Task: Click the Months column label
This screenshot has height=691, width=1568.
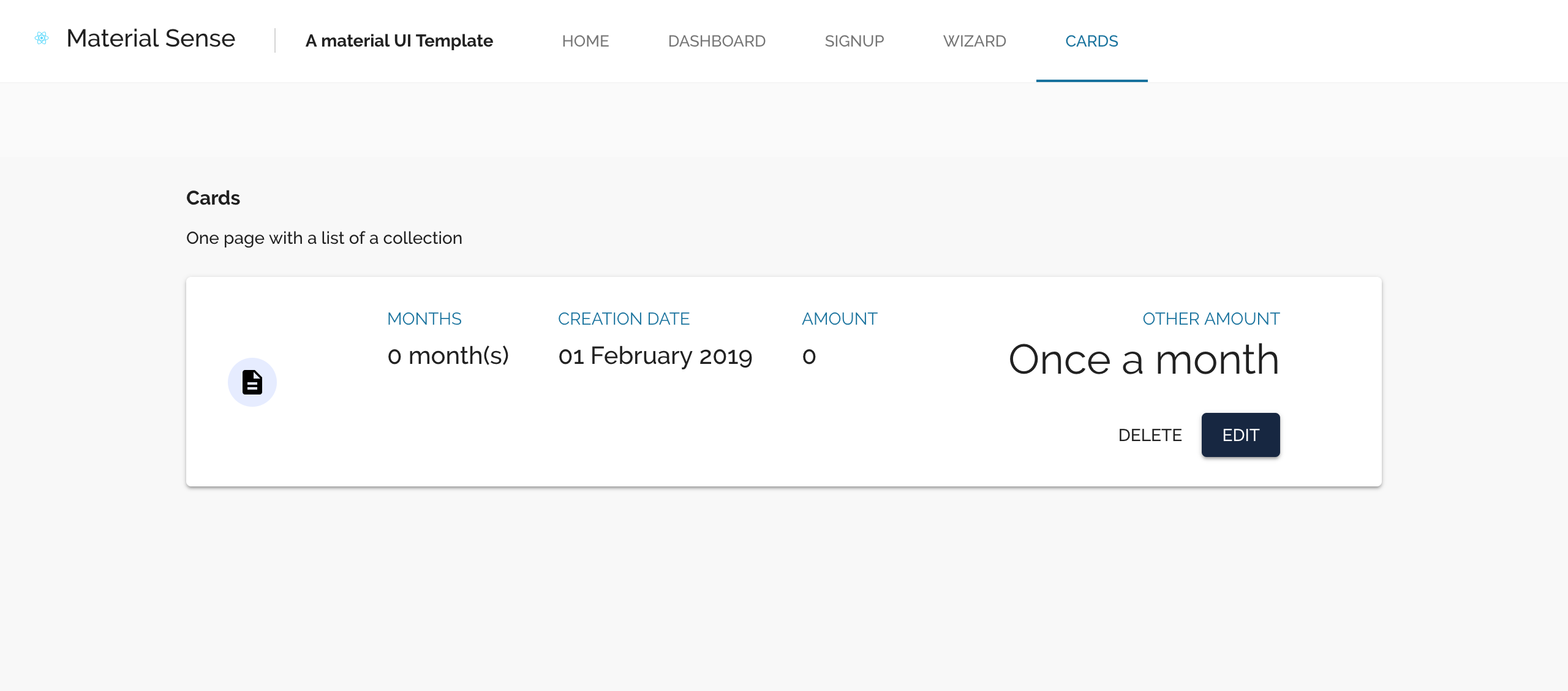Action: [424, 319]
